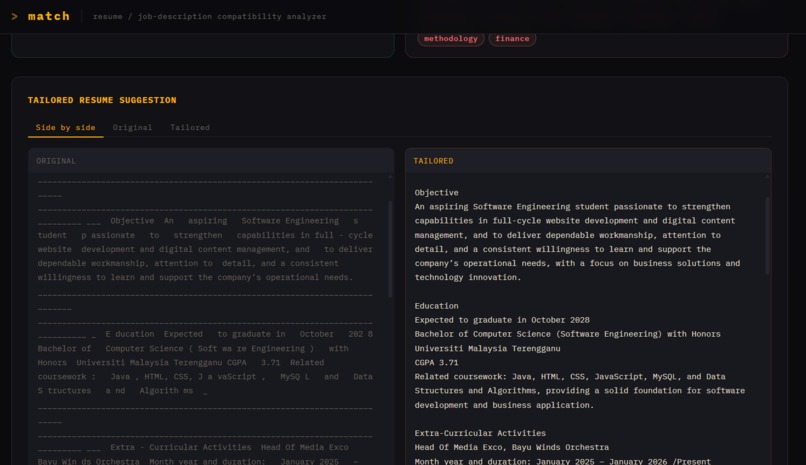Click 'Month year and duration' line in Tailored
Image resolution: width=806 pixels, height=465 pixels.
[x=563, y=461]
